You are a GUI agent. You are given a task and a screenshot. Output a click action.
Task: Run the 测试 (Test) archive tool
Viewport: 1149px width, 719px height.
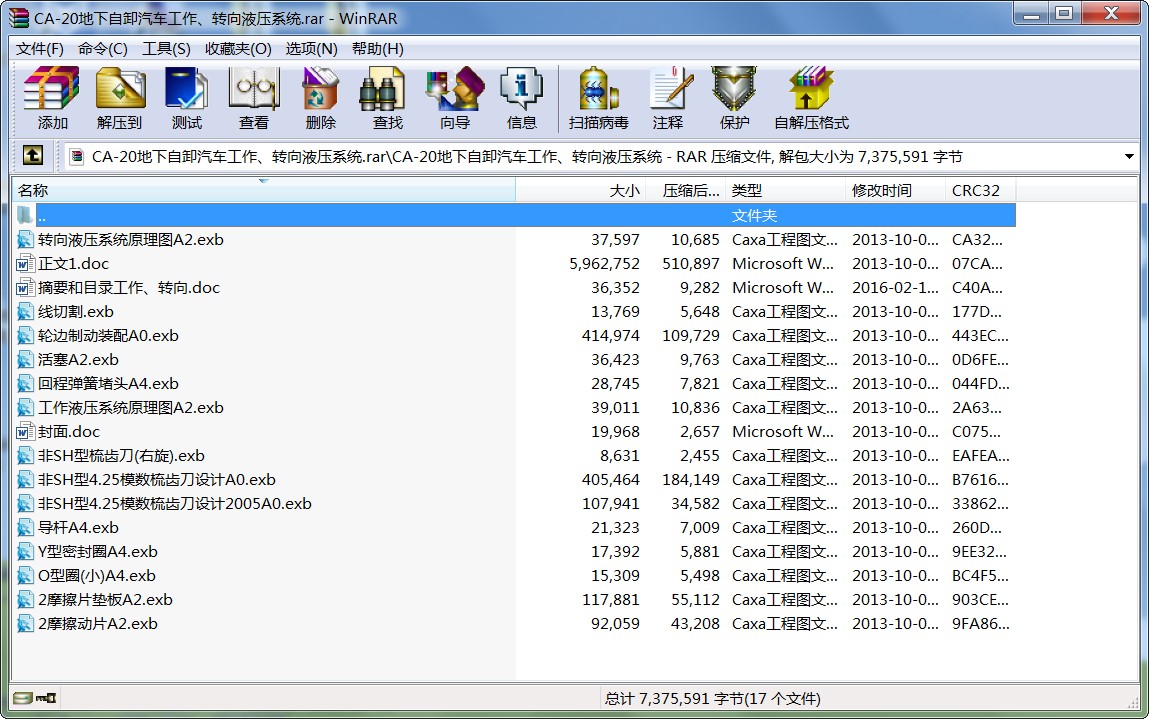click(186, 98)
